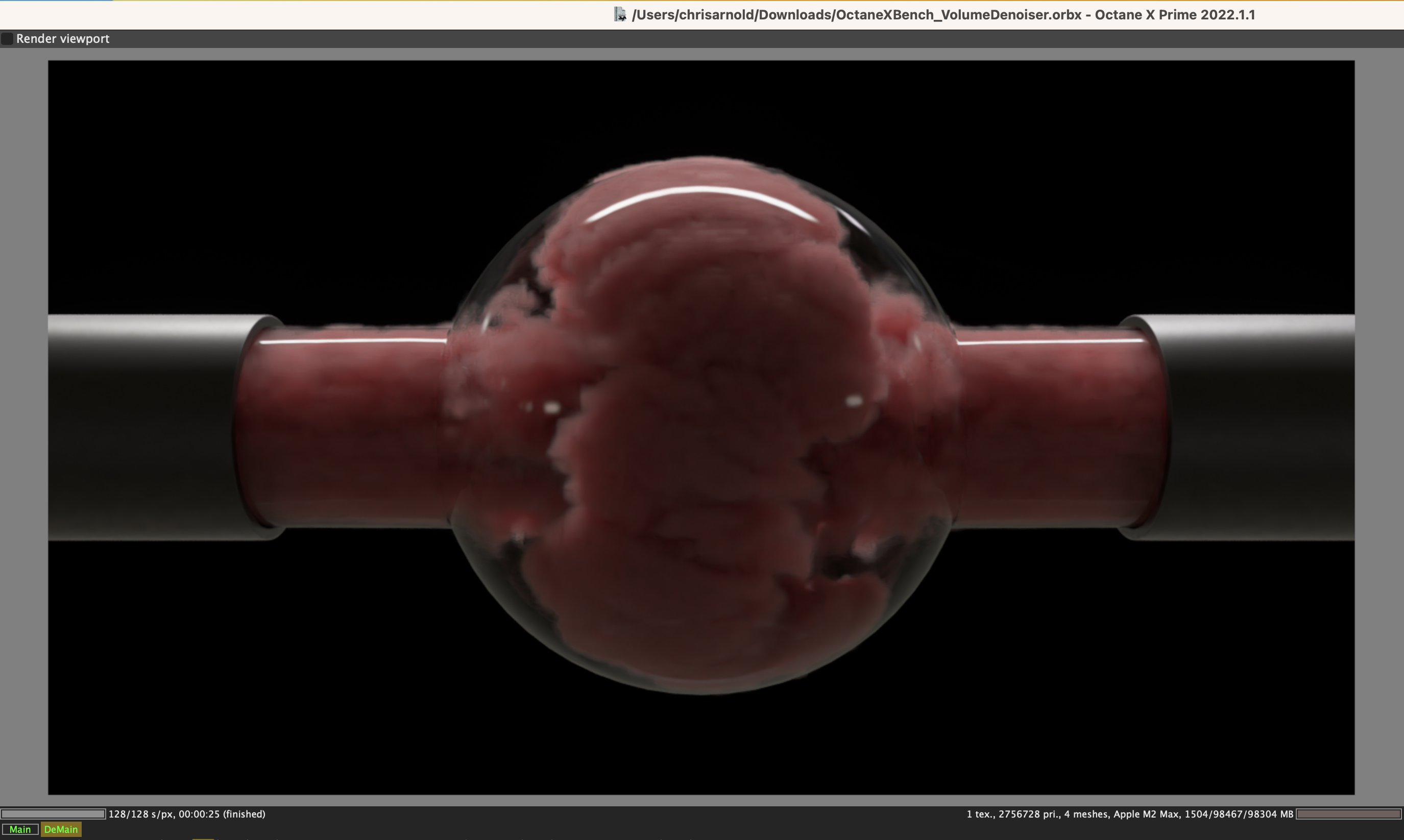This screenshot has height=840, width=1404.
Task: Click the Render viewport pane square icon
Action: click(x=7, y=38)
